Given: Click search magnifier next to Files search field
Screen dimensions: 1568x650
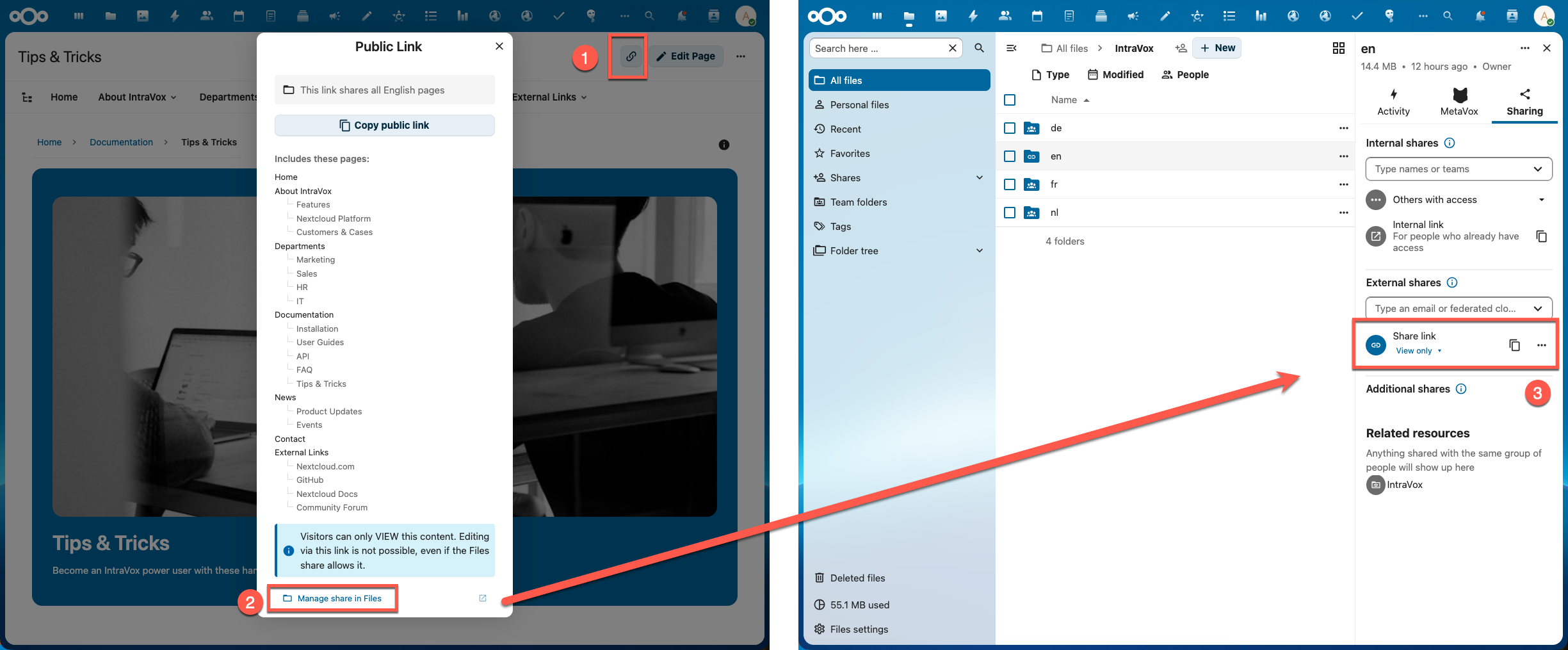Looking at the screenshot, I should [980, 48].
